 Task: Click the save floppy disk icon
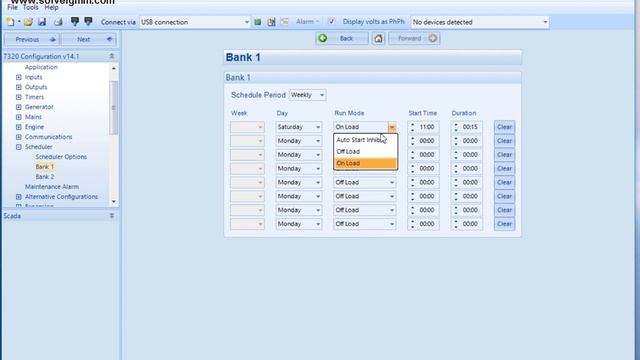42,22
